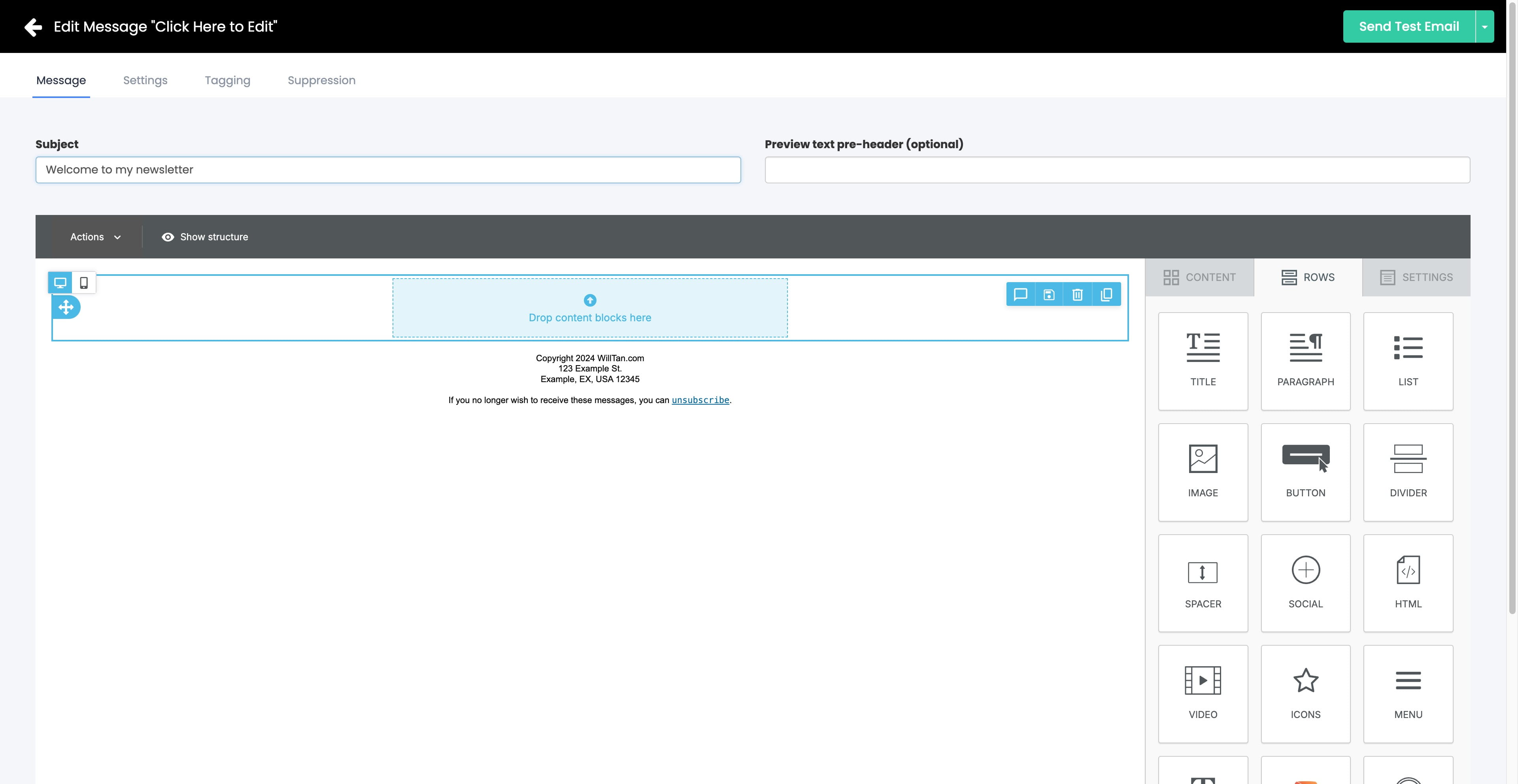Image resolution: width=1518 pixels, height=784 pixels.
Task: Select the Video content block
Action: [x=1203, y=693]
